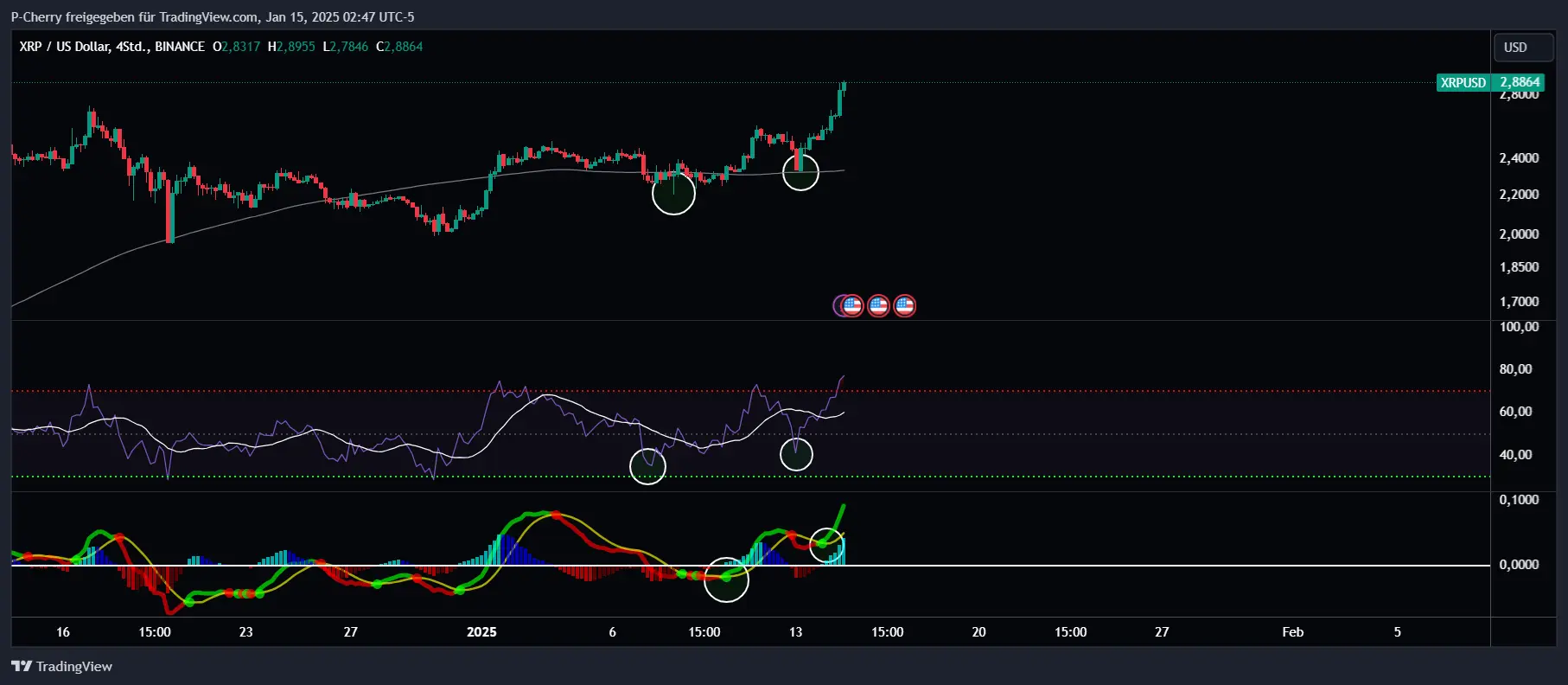Click the 2025 year label on time axis
1568x685 pixels.
[481, 631]
